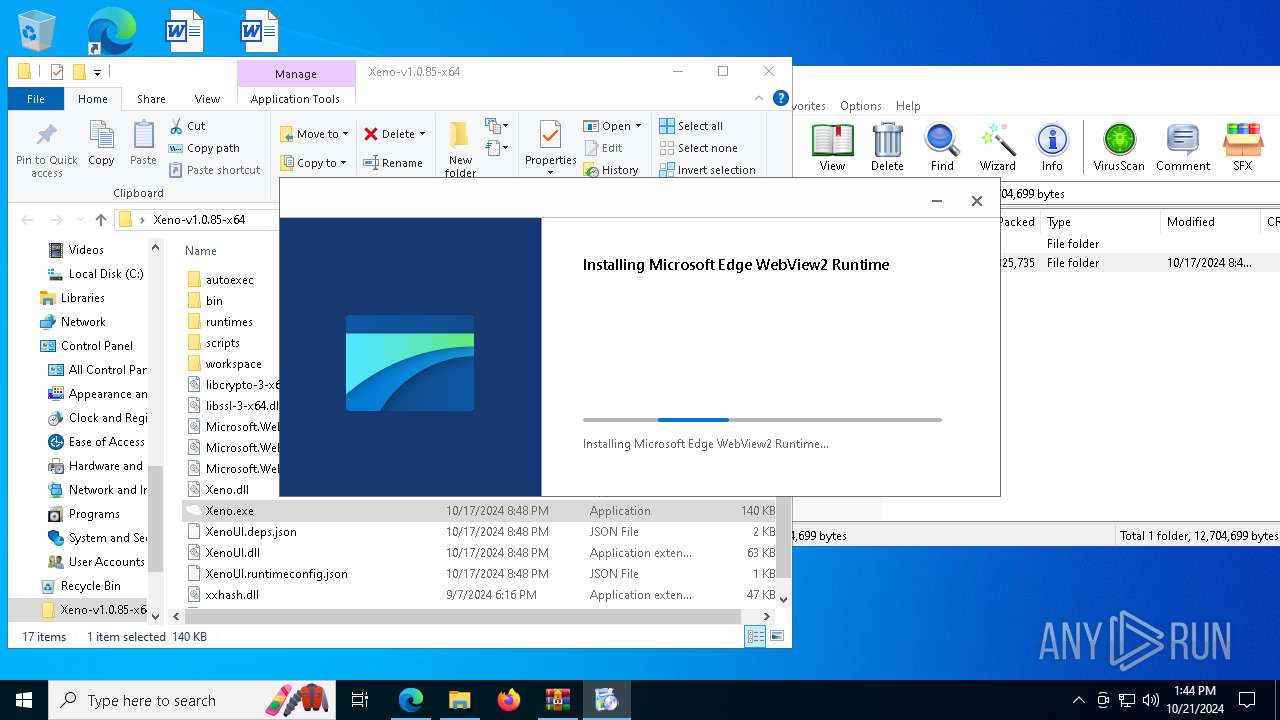This screenshot has height=720, width=1280.
Task: Switch to Details view layout icon
Action: 756,636
